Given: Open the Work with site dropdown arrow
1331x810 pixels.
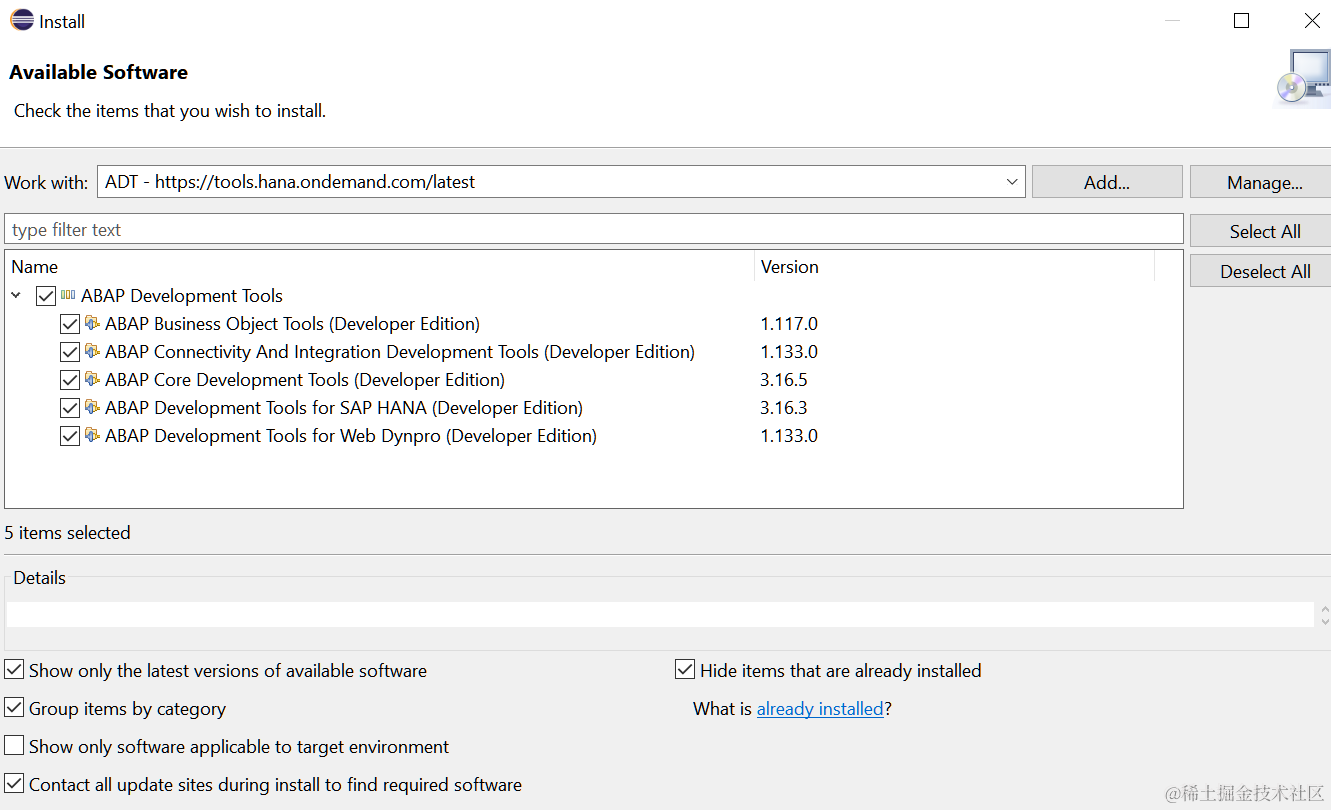Looking at the screenshot, I should coord(1012,182).
